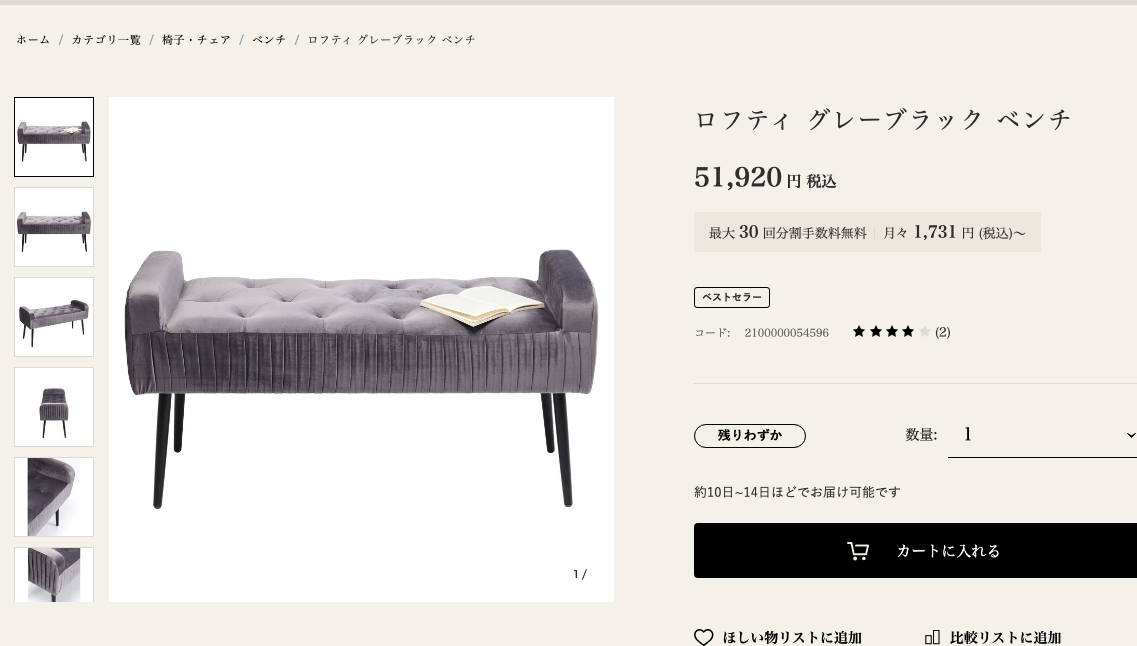Click 比較リストに追加 text link
The width and height of the screenshot is (1137, 646).
pyautogui.click(x=1005, y=637)
